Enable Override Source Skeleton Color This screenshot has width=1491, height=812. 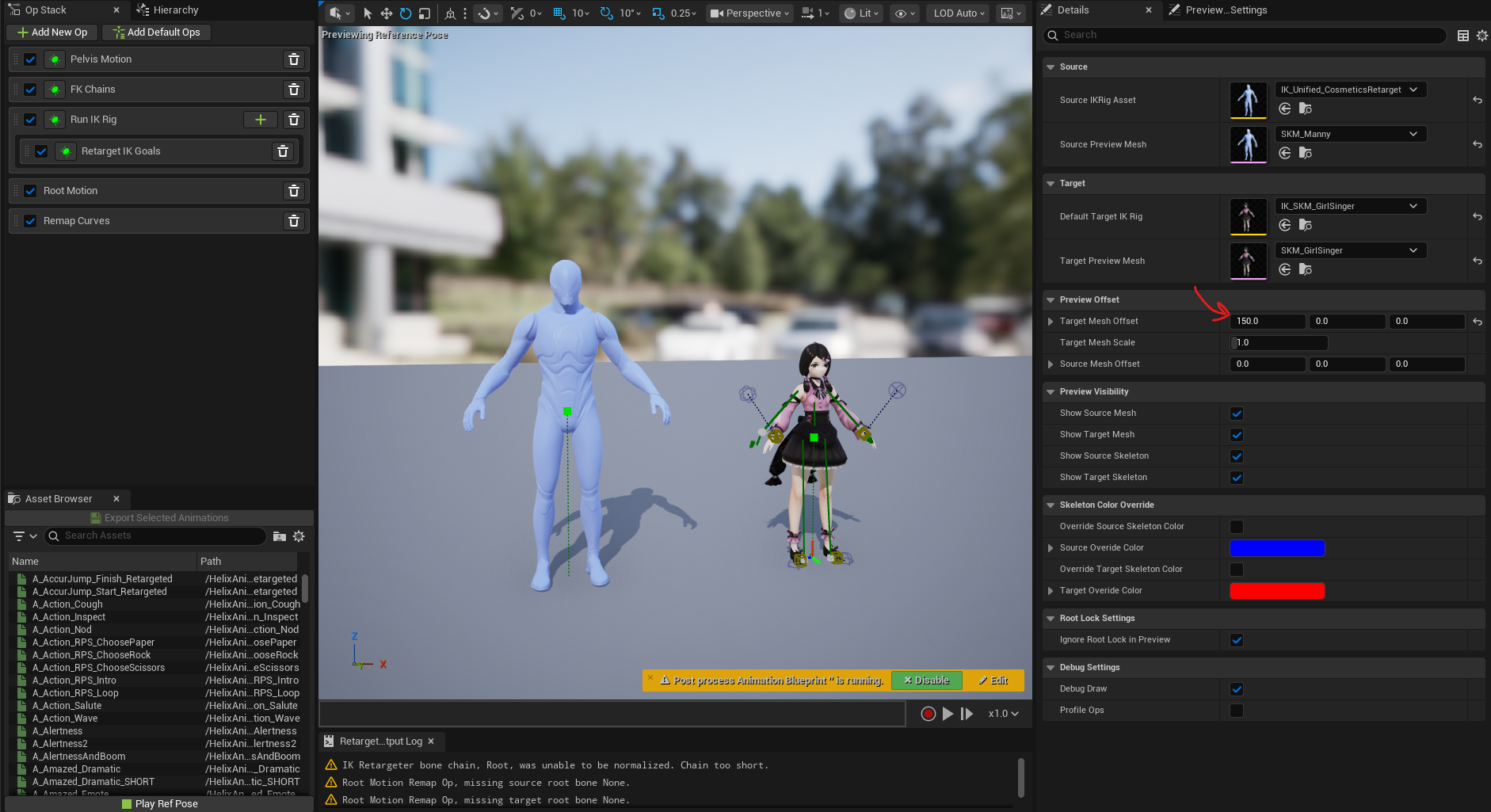[x=1237, y=527]
